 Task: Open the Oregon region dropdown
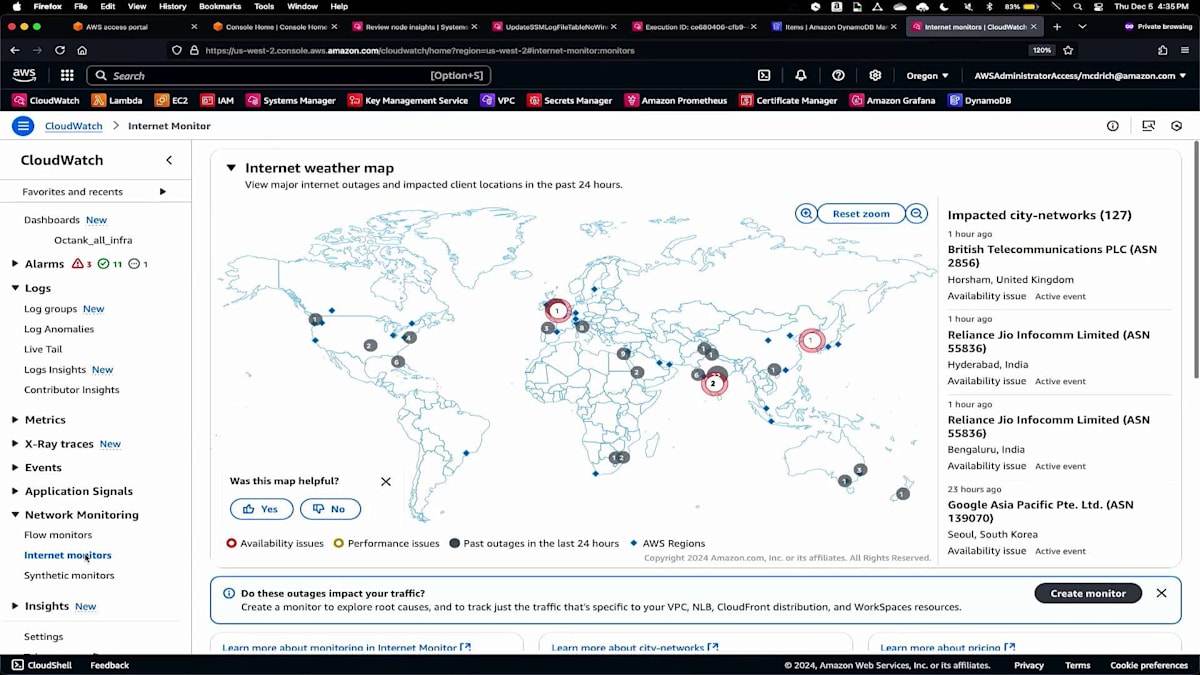[927, 75]
